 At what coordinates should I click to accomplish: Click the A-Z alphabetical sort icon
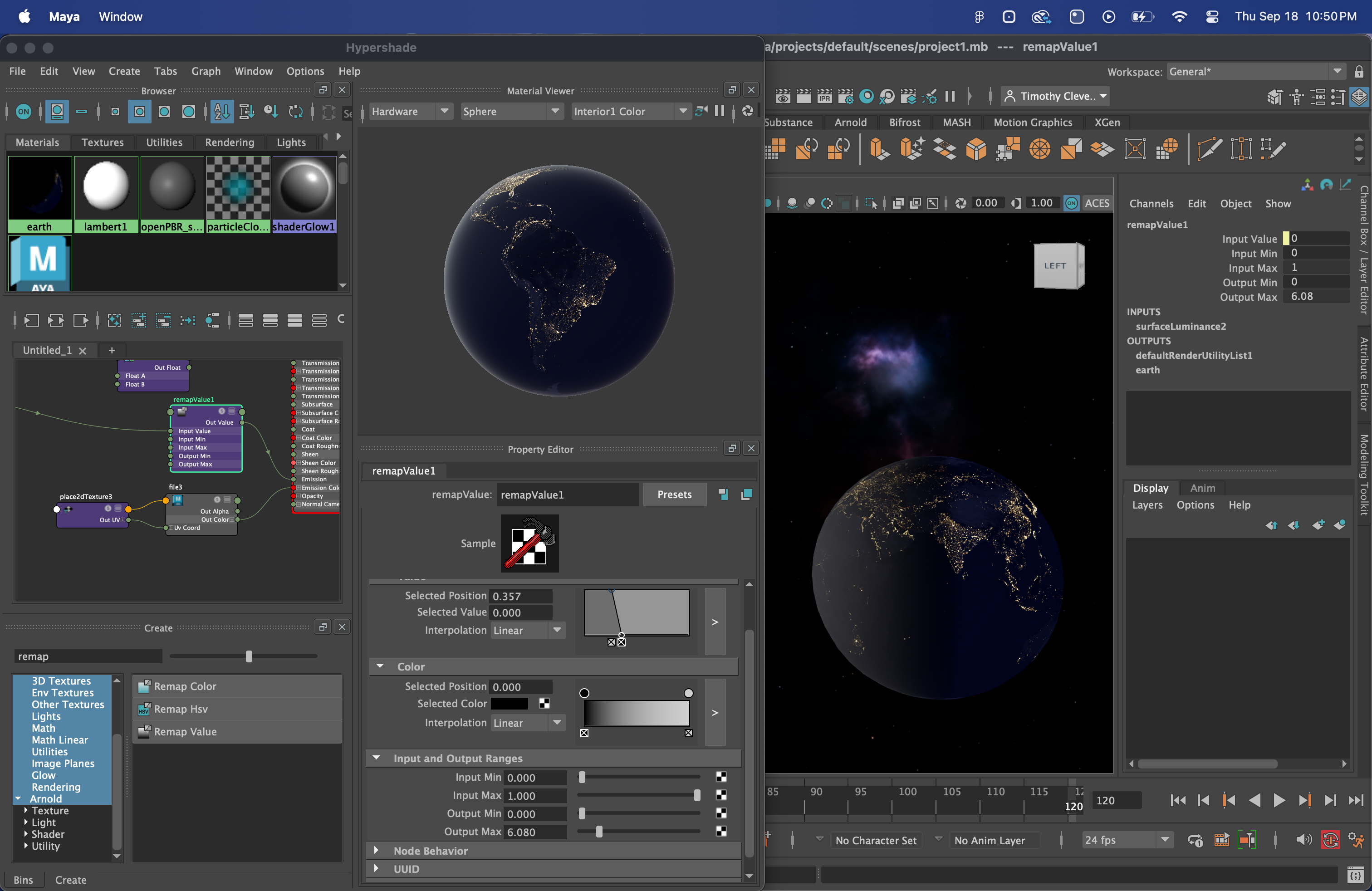pyautogui.click(x=222, y=112)
